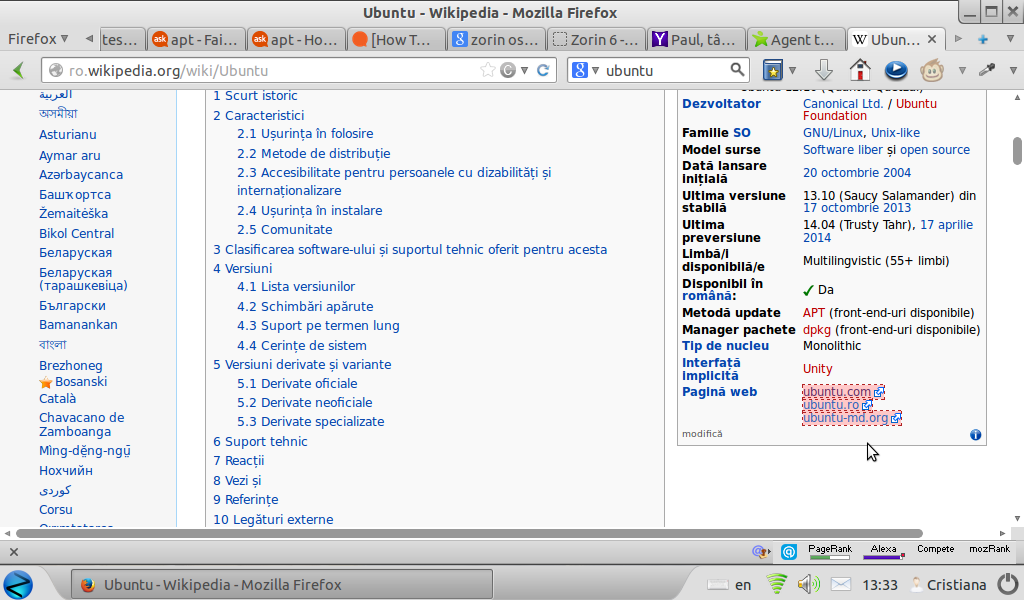
Task: Jump to '10 Legături externe' section
Action: click(273, 520)
